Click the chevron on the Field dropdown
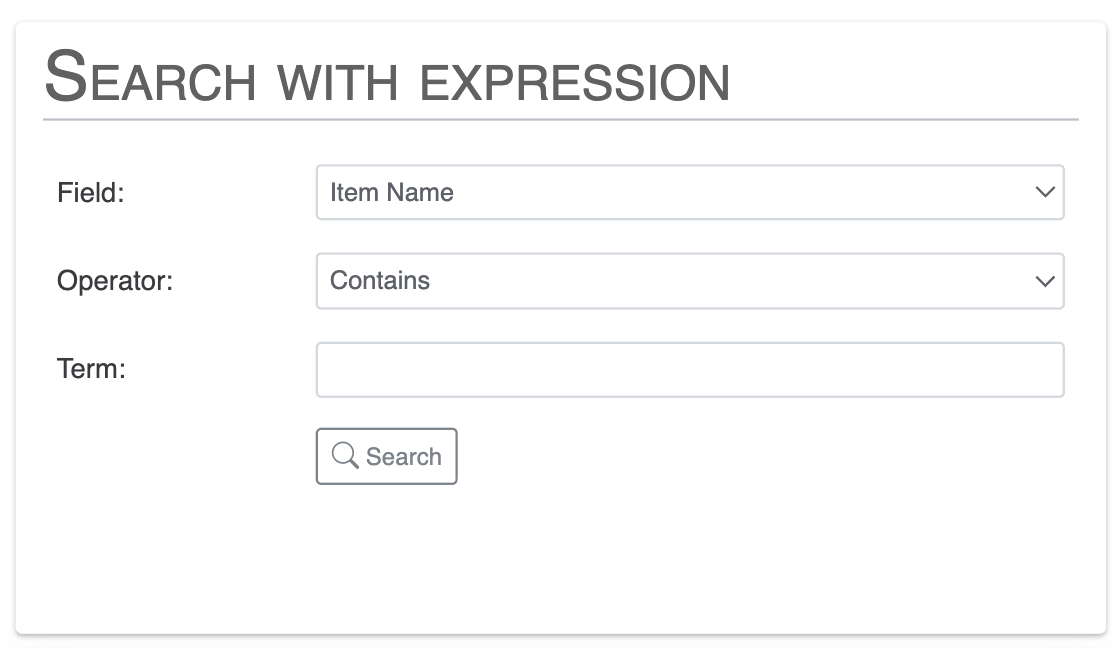Viewport: 1120px width, 648px height. (x=1043, y=192)
